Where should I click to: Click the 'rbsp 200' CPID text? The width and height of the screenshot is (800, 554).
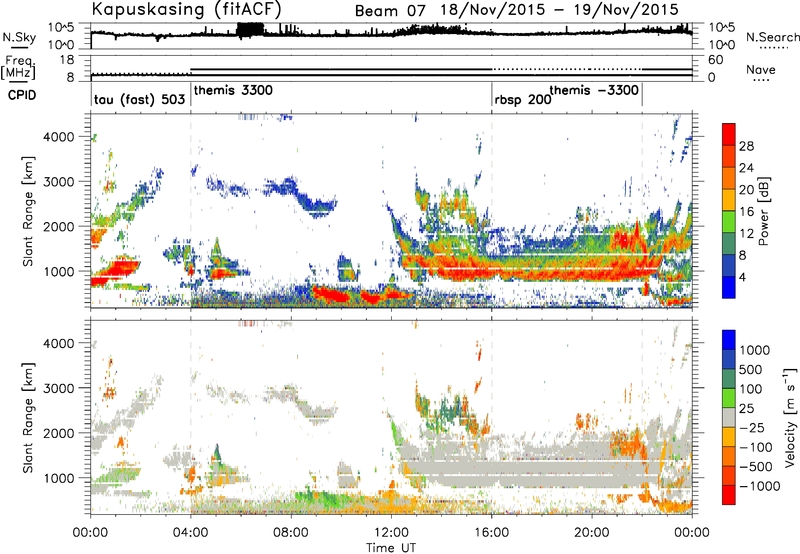click(x=522, y=99)
